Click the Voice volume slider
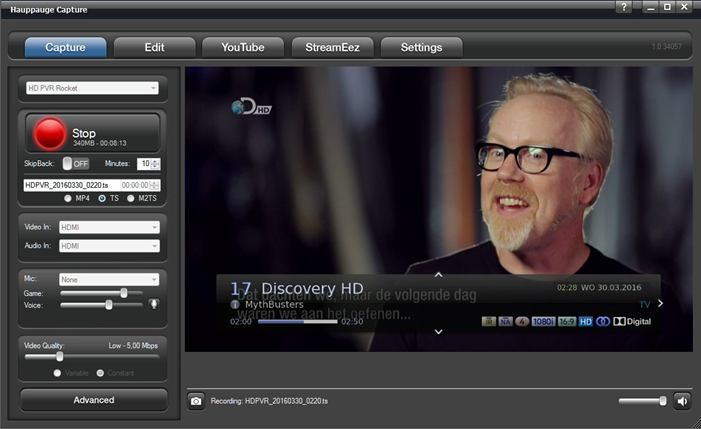Image resolution: width=701 pixels, height=429 pixels. pos(101,305)
